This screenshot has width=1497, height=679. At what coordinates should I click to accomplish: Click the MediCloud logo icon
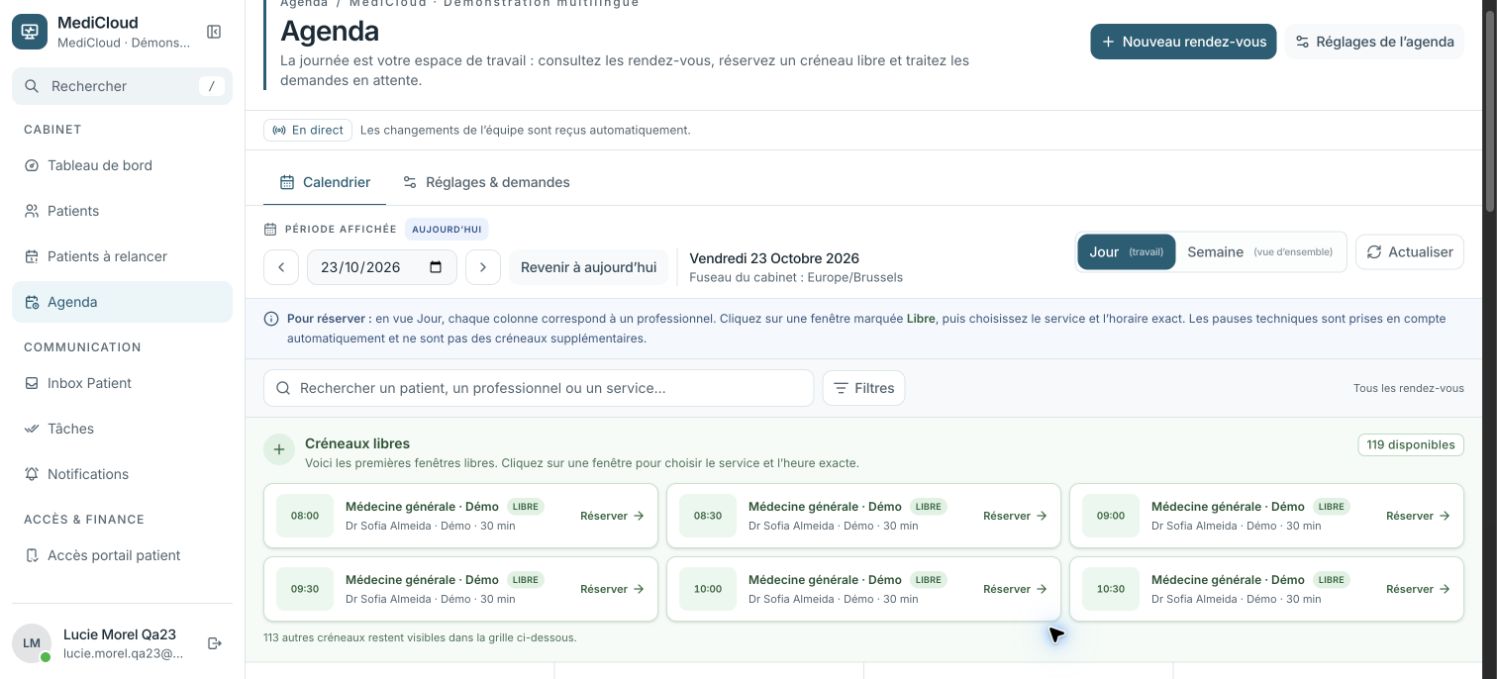[x=29, y=32]
